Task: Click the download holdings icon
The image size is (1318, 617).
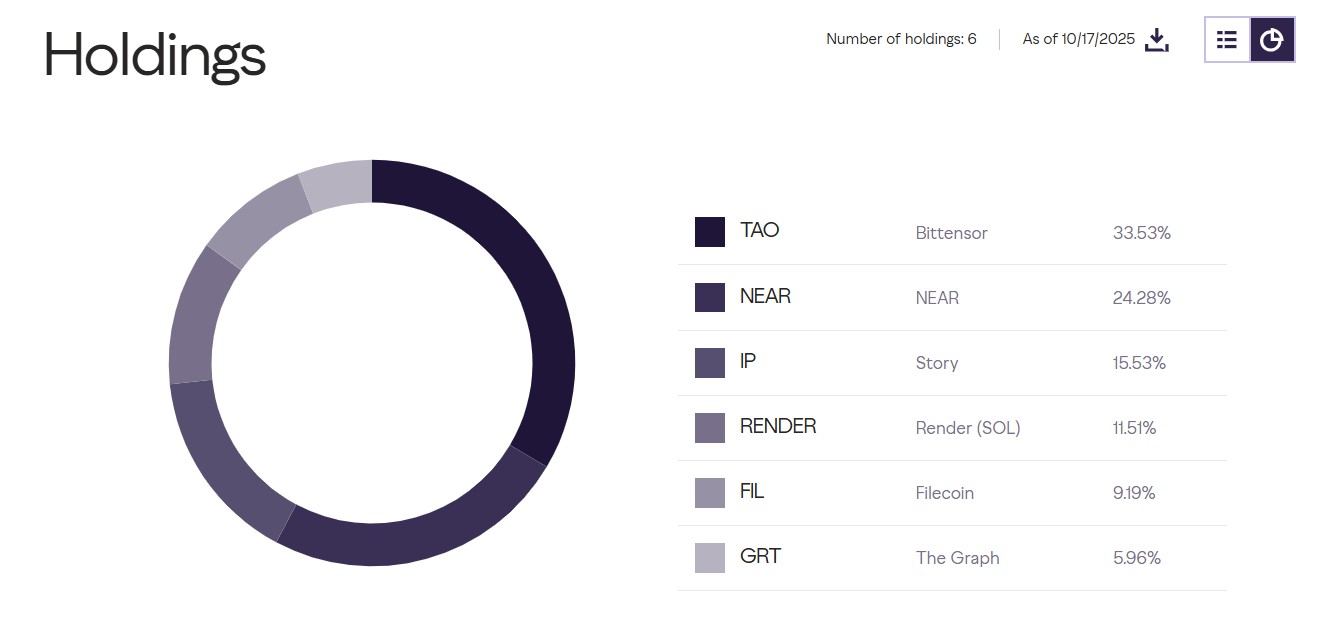Action: coord(1156,40)
